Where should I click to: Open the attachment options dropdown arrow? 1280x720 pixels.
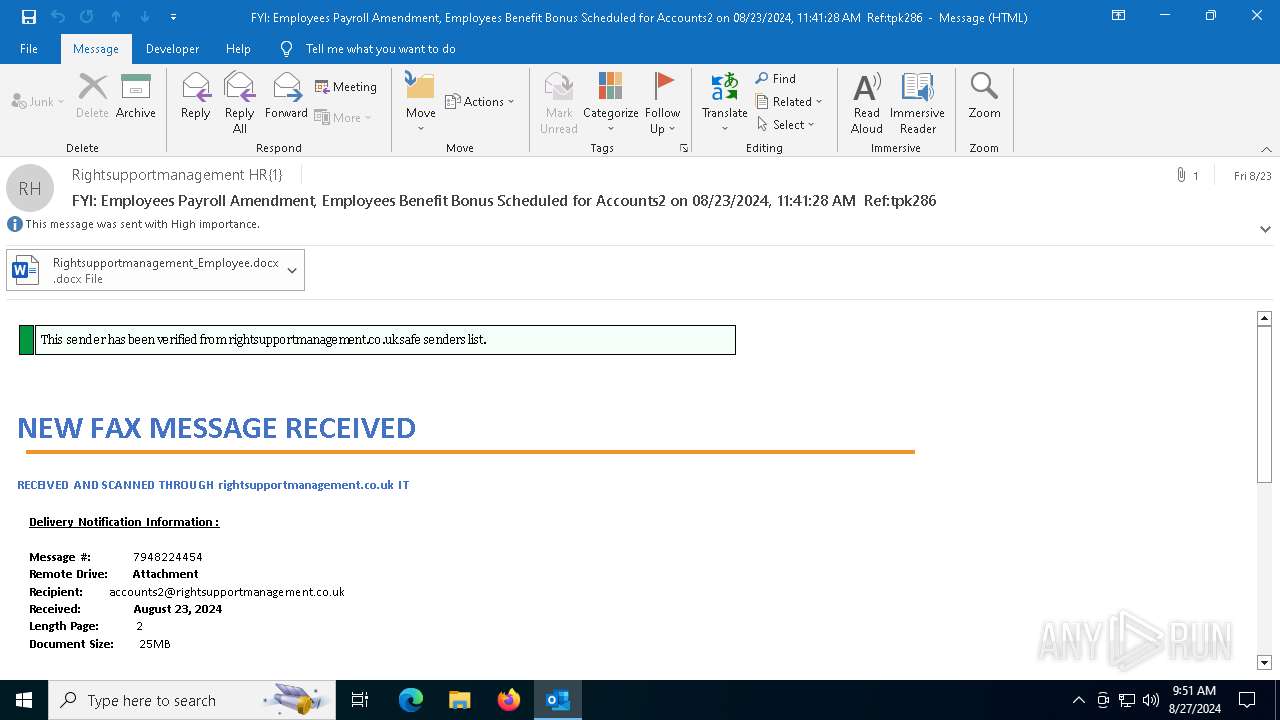[292, 270]
